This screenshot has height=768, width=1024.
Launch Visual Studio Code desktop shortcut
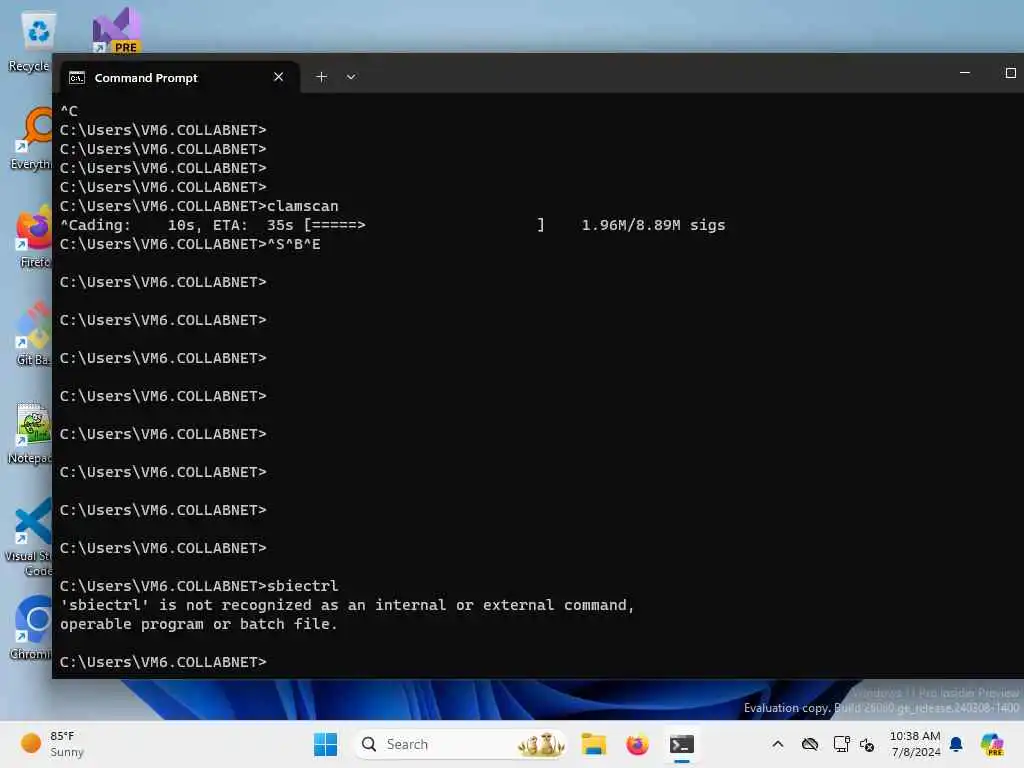30,537
